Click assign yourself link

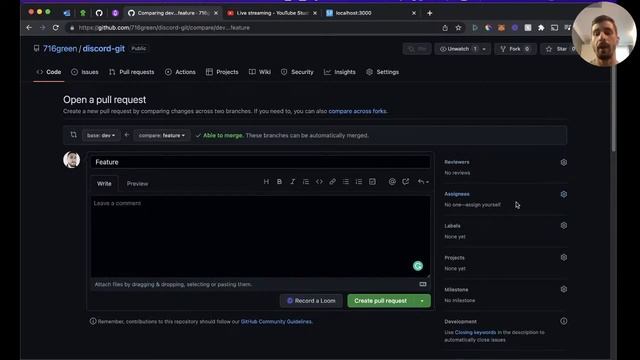[x=484, y=205]
